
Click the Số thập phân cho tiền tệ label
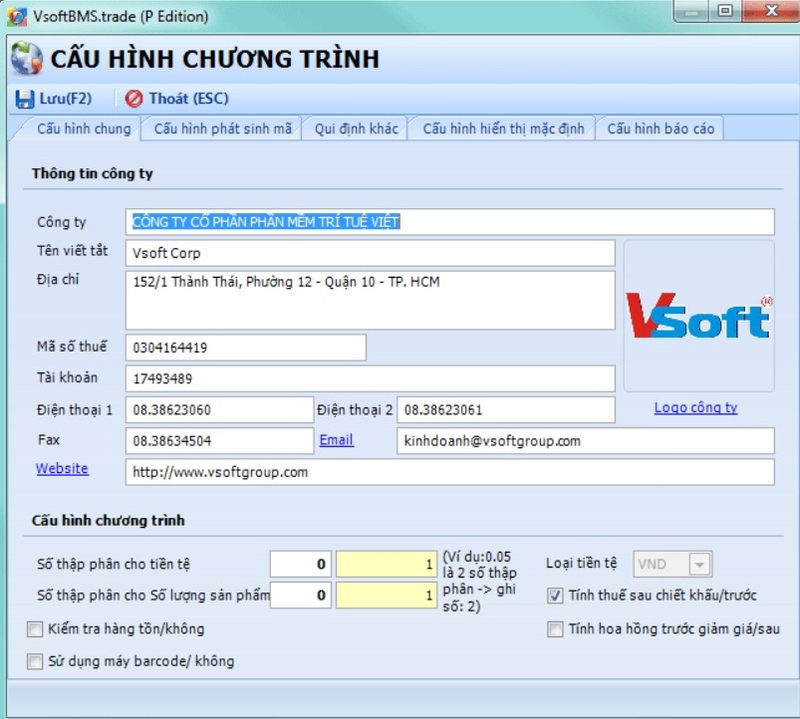pos(113,564)
